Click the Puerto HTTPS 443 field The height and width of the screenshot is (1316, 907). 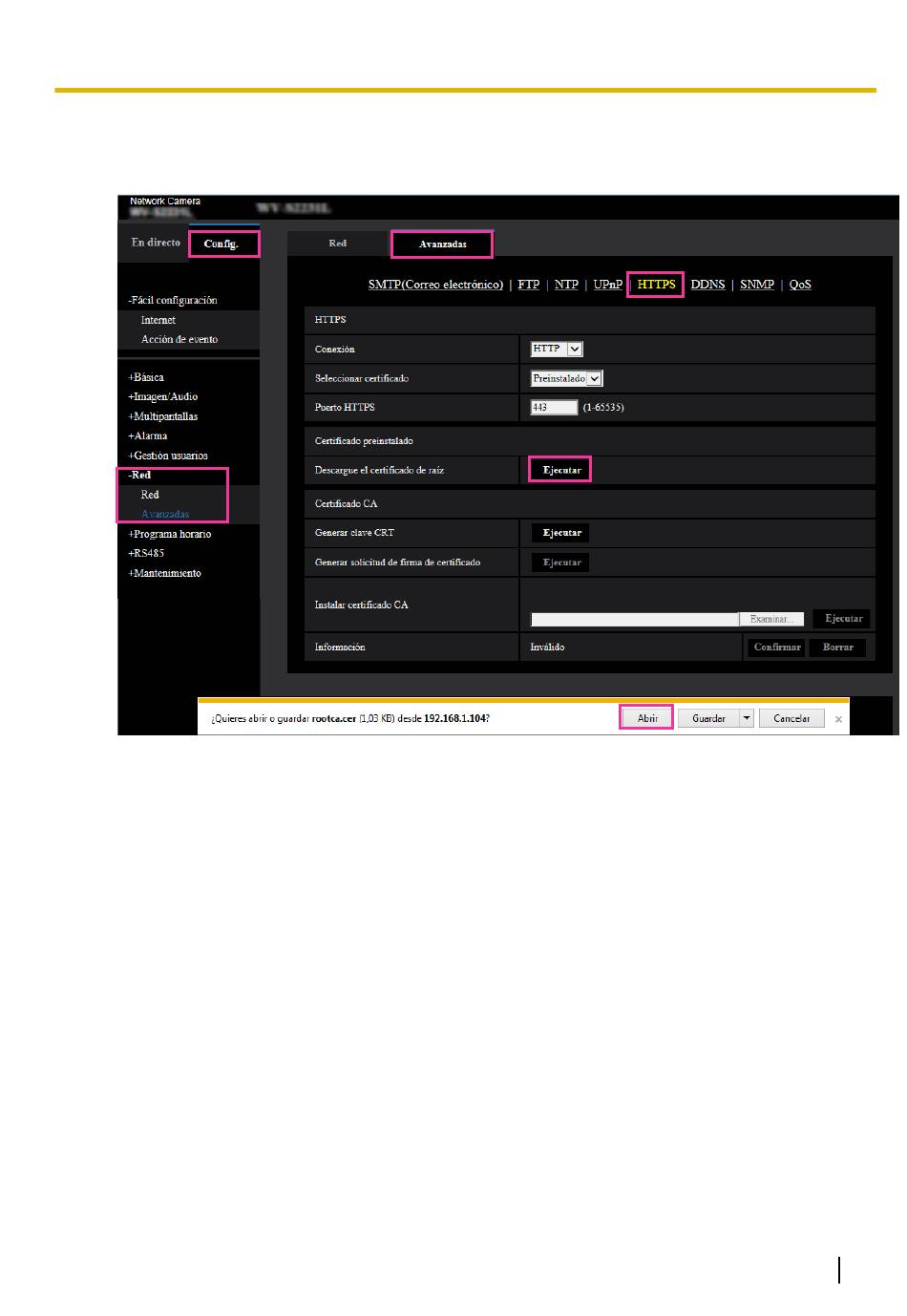[554, 408]
